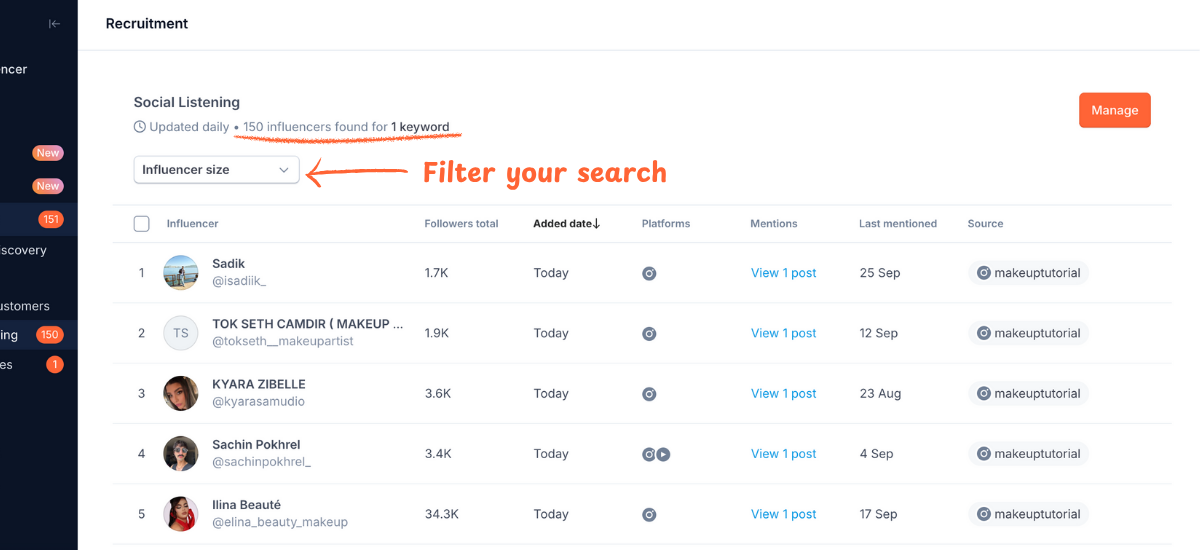Toggle the select-all influencers checkbox

tap(142, 224)
